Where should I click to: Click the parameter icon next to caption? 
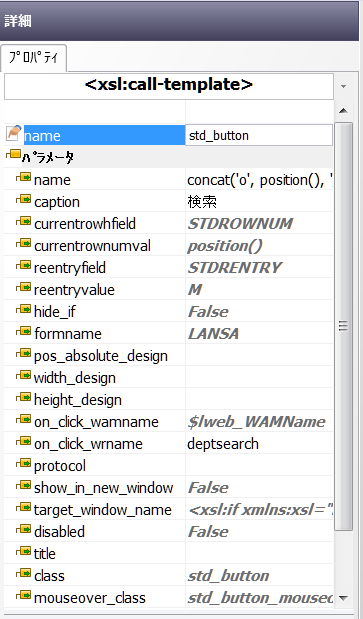point(23,200)
